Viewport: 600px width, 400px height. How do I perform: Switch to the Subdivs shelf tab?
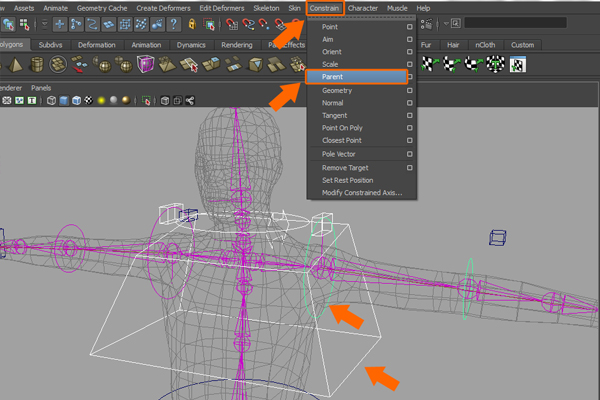pyautogui.click(x=50, y=45)
